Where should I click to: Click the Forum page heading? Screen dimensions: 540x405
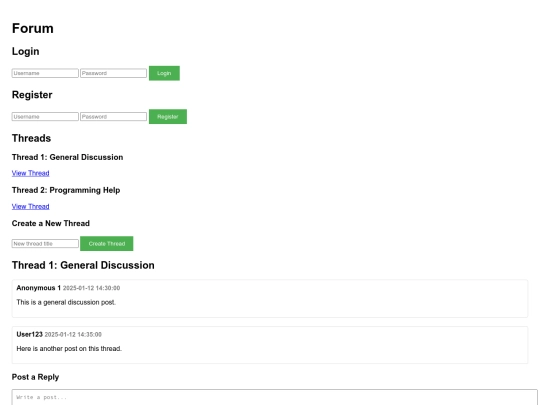click(33, 28)
